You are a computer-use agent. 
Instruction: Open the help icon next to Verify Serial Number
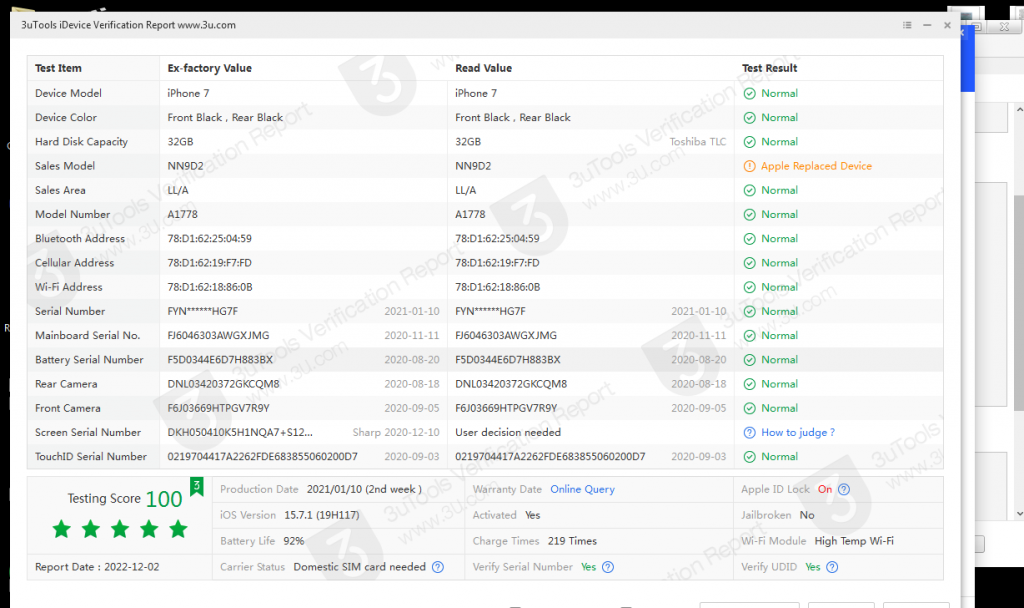point(608,567)
